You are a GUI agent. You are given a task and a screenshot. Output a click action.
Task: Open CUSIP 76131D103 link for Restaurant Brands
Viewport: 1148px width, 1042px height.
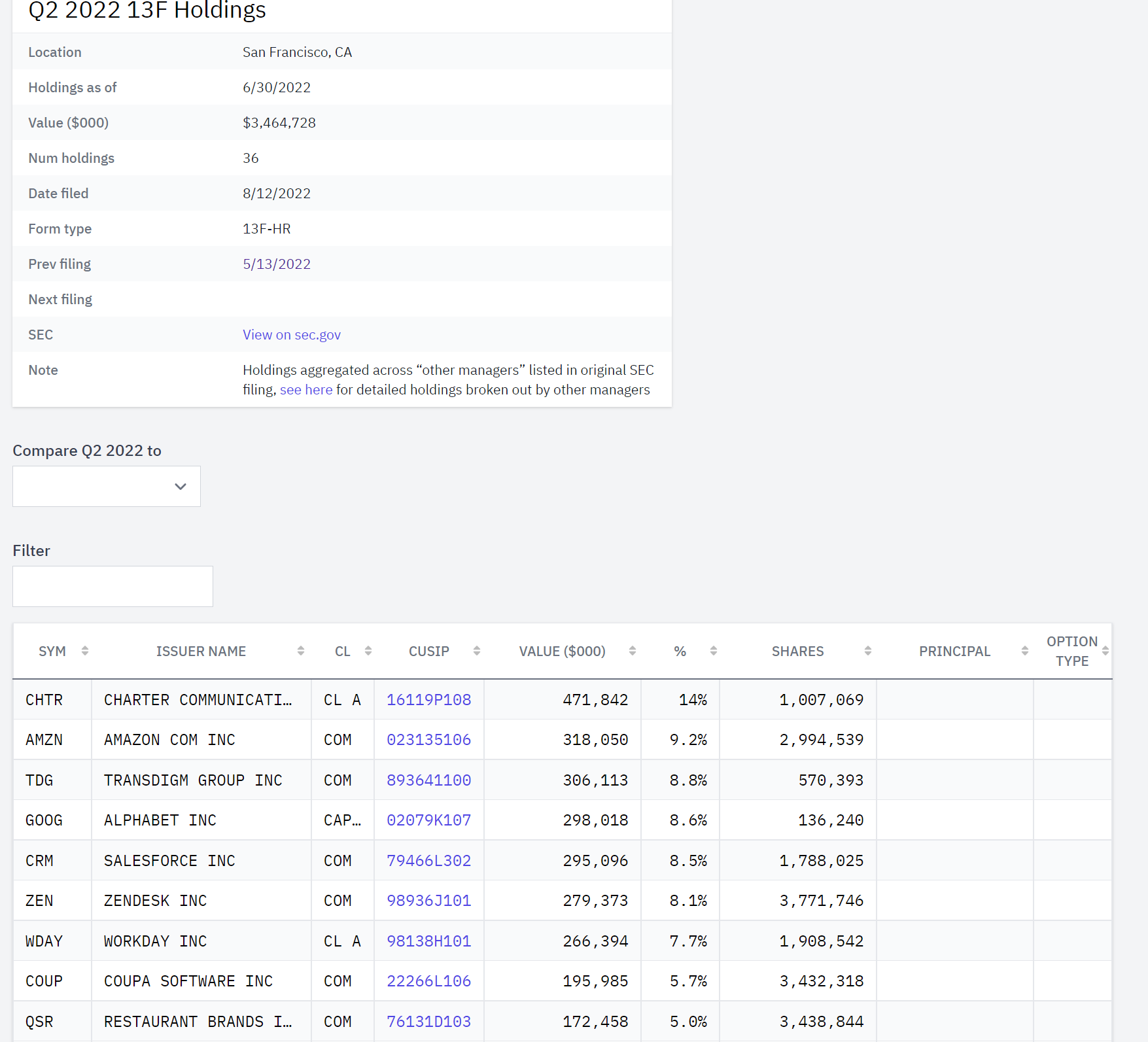coord(429,1022)
